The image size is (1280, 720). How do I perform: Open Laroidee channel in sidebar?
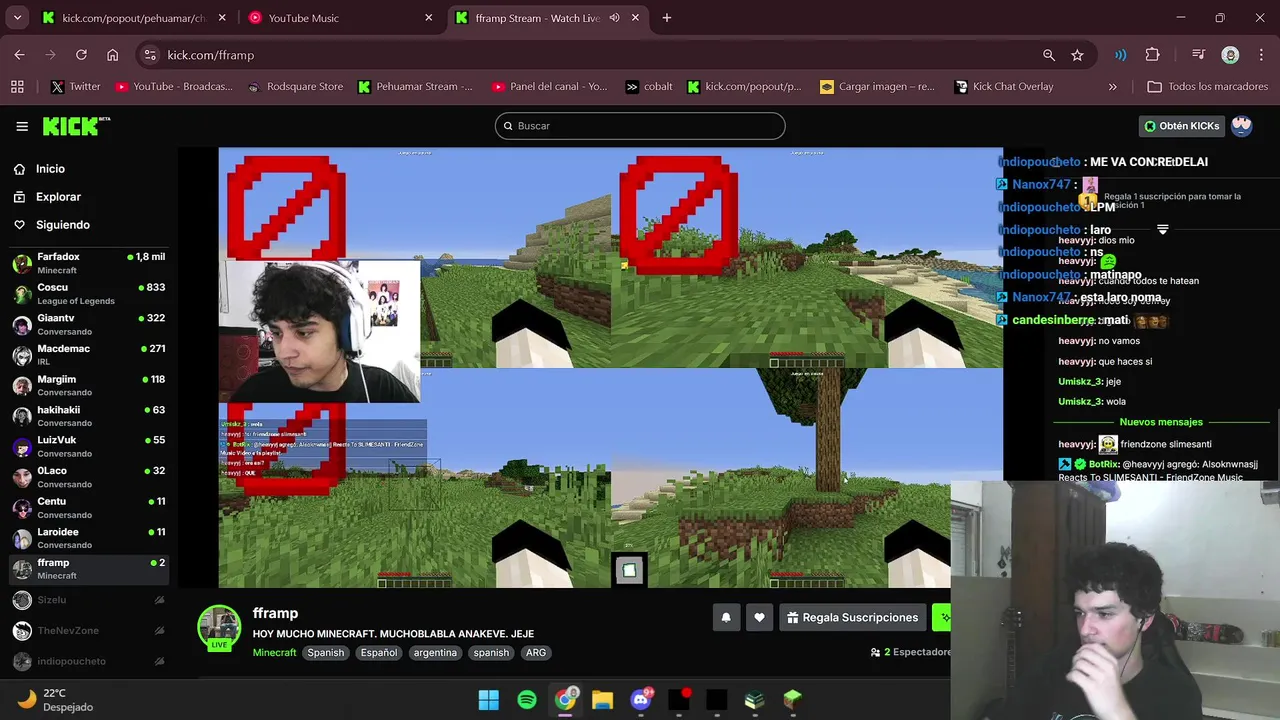(x=88, y=539)
